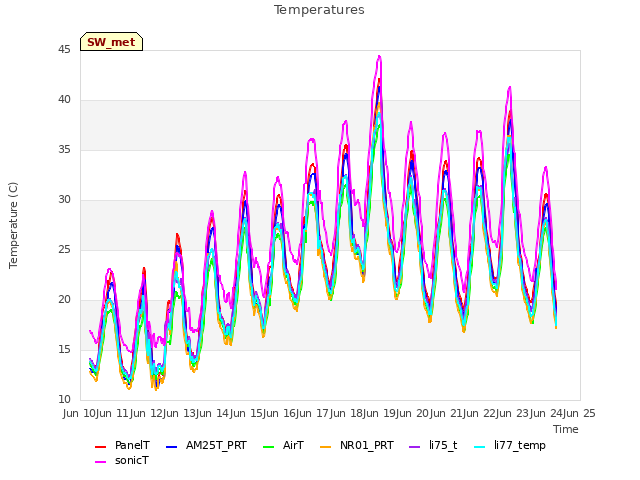Click the 20 y-axis tick label

click(x=64, y=300)
